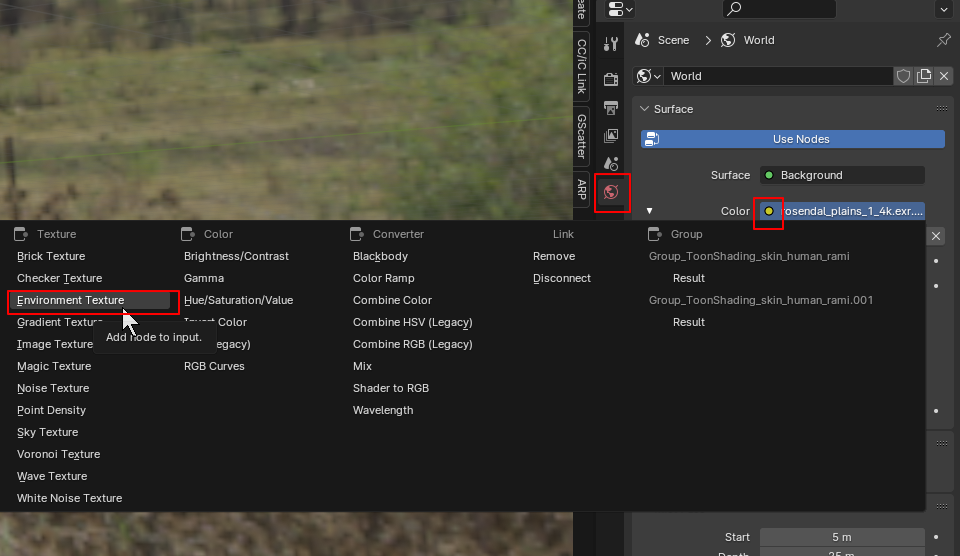Viewport: 960px width, 556px height.
Task: Duplicate the World datablock with new icon
Action: pyautogui.click(x=923, y=76)
